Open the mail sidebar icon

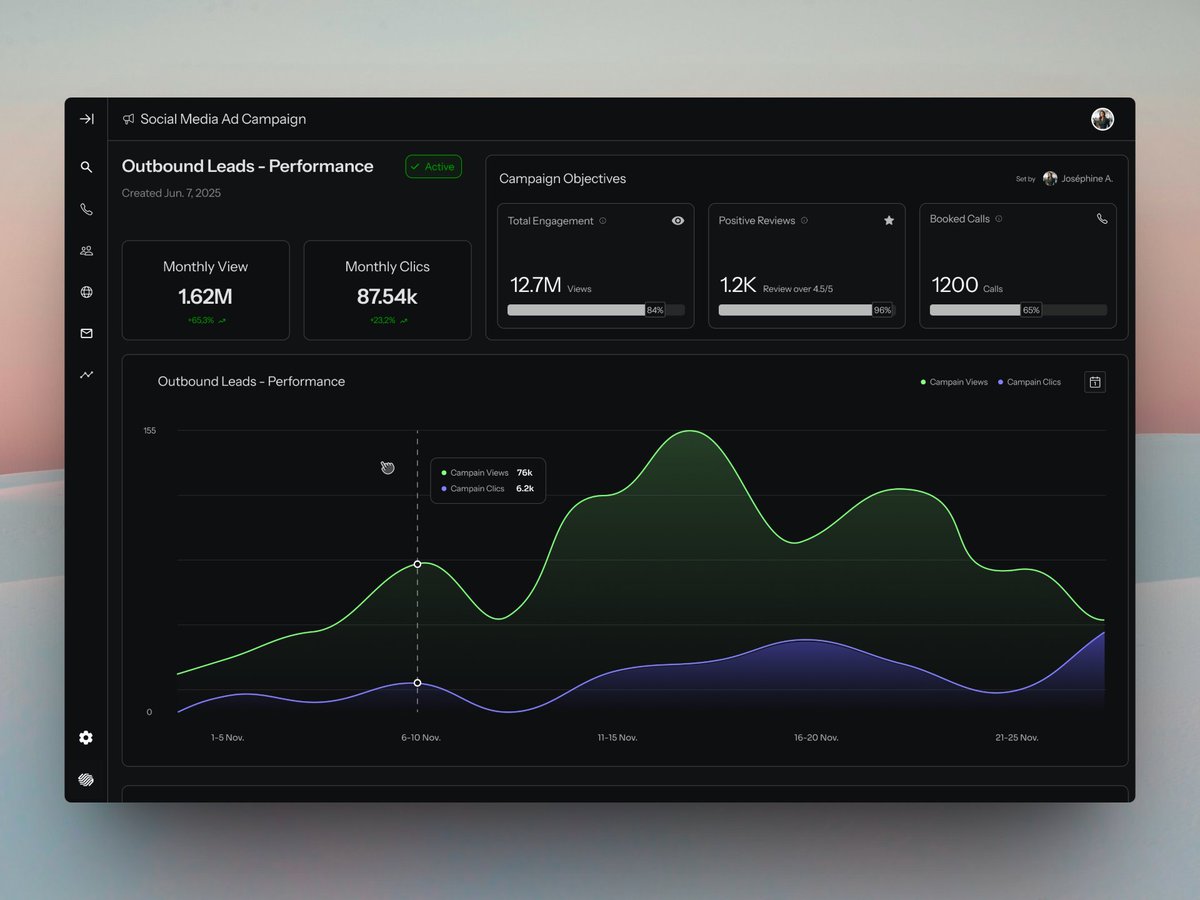[86, 333]
